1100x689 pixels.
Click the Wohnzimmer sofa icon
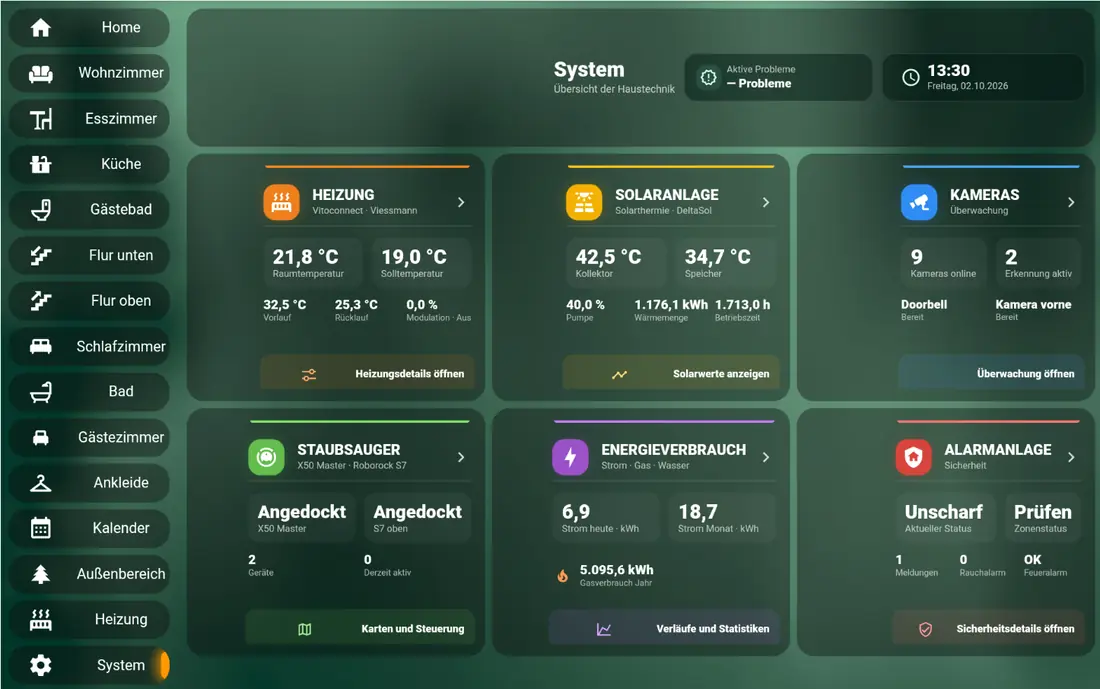pos(41,73)
